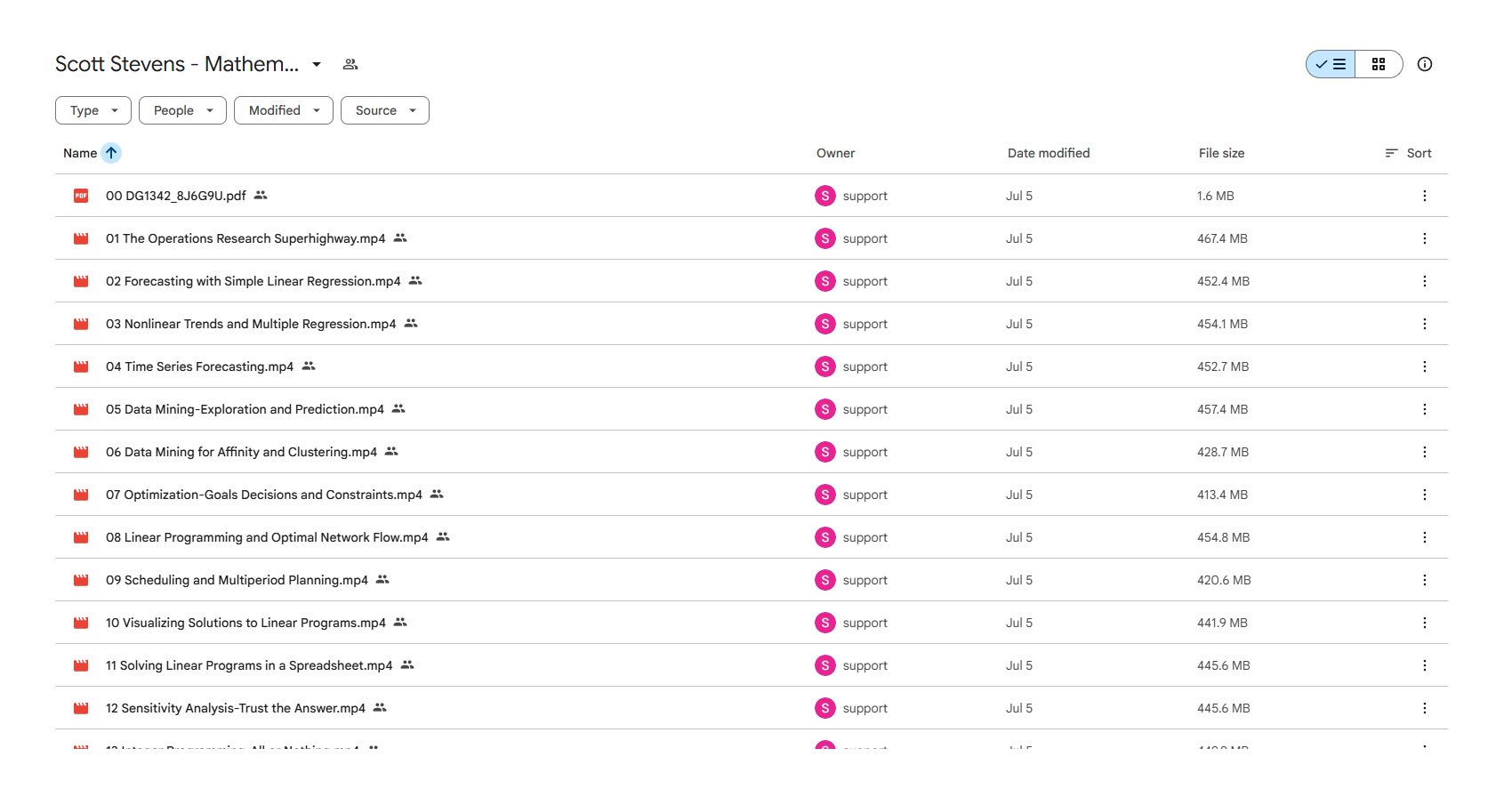Switch to grid layout view
Image resolution: width=1512 pixels, height=797 pixels.
1379,64
